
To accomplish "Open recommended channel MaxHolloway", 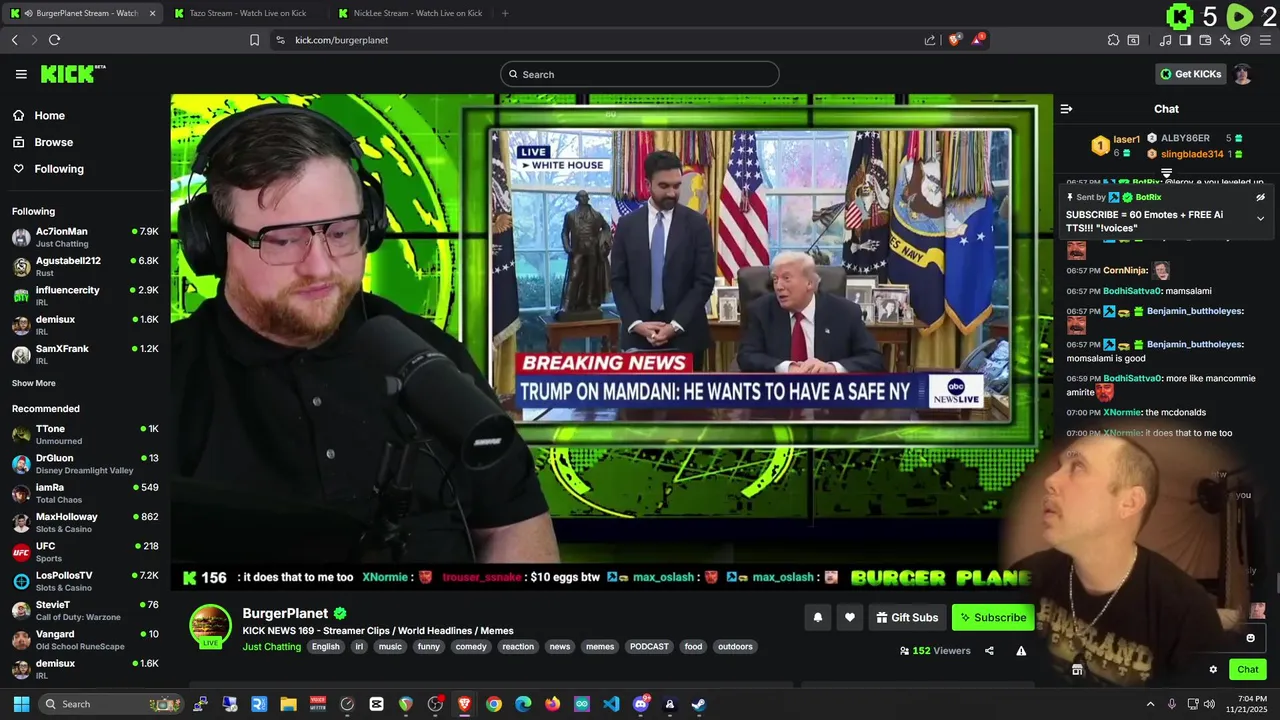I will tap(85, 522).
